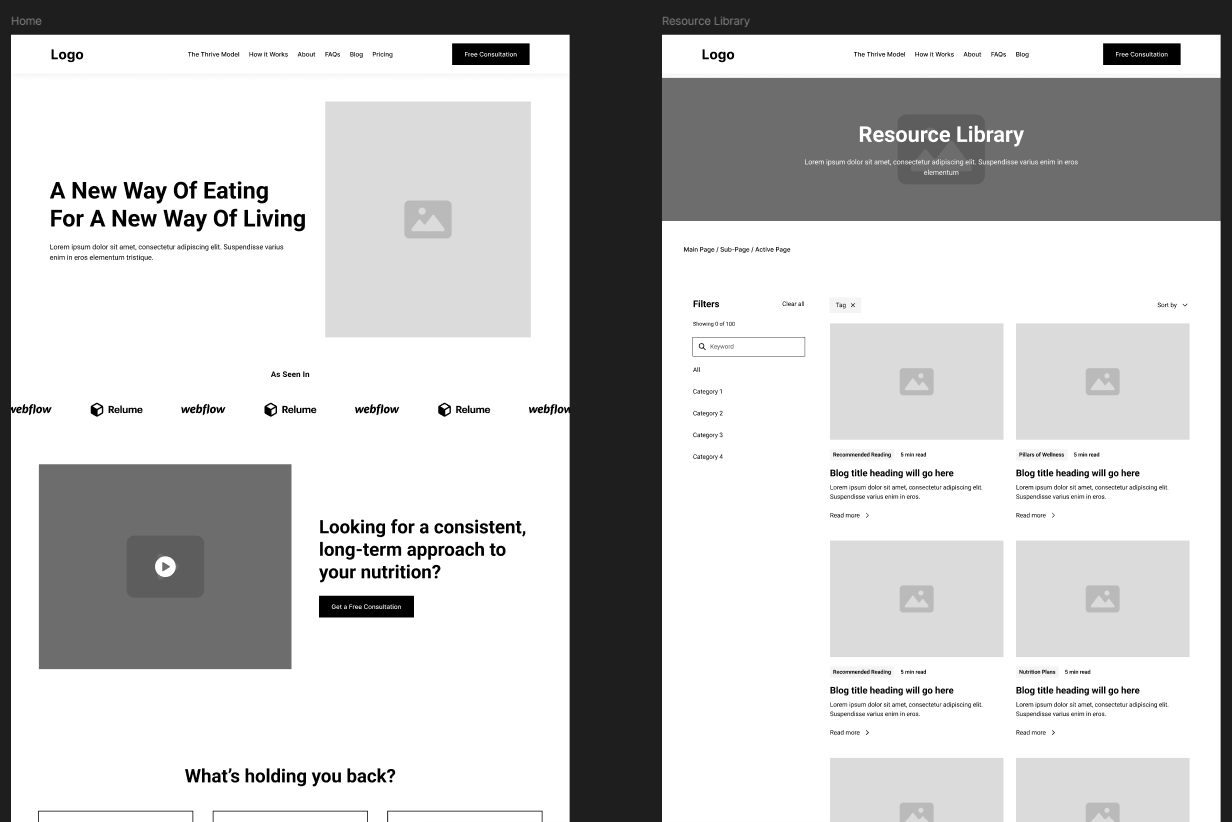The height and width of the screenshot is (822, 1232).
Task: Click Main Page in the breadcrumb
Action: [699, 249]
